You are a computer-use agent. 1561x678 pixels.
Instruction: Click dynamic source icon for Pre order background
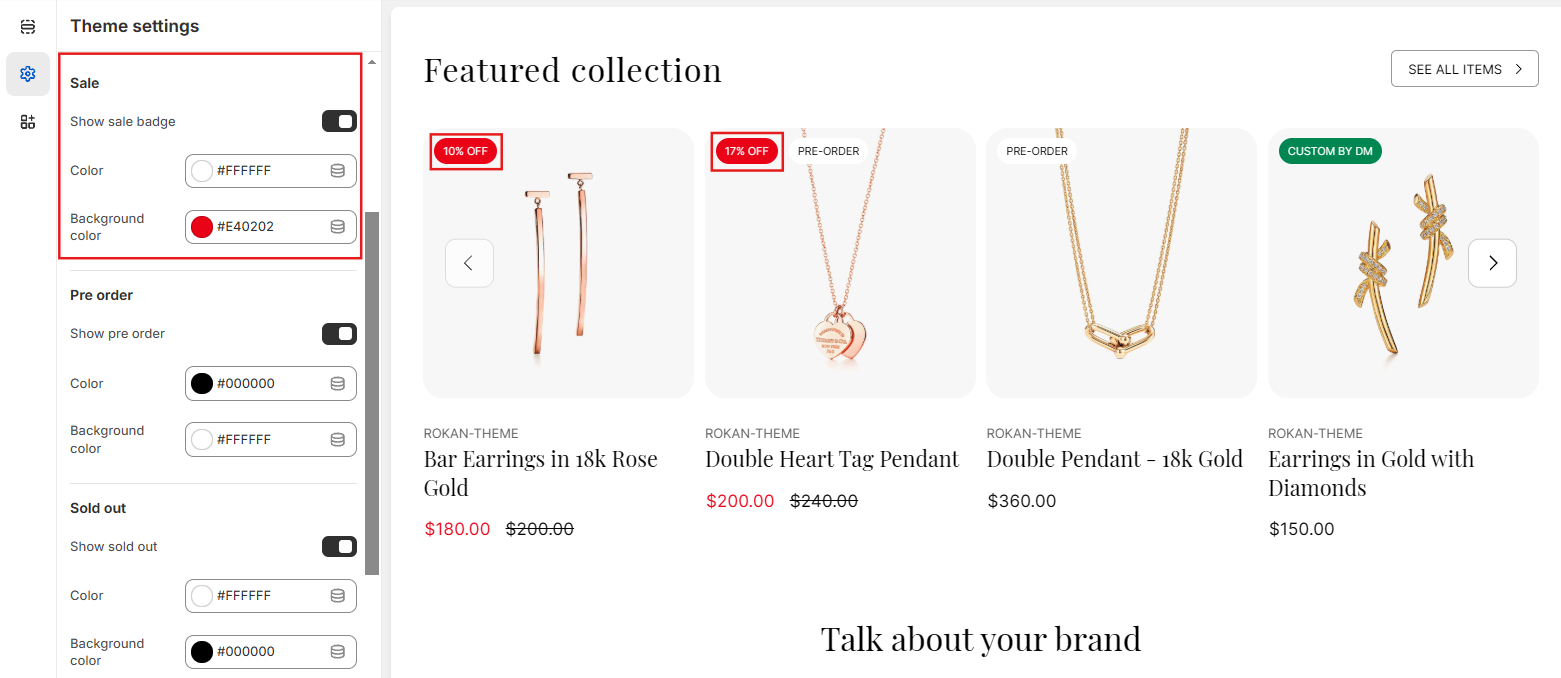click(338, 440)
